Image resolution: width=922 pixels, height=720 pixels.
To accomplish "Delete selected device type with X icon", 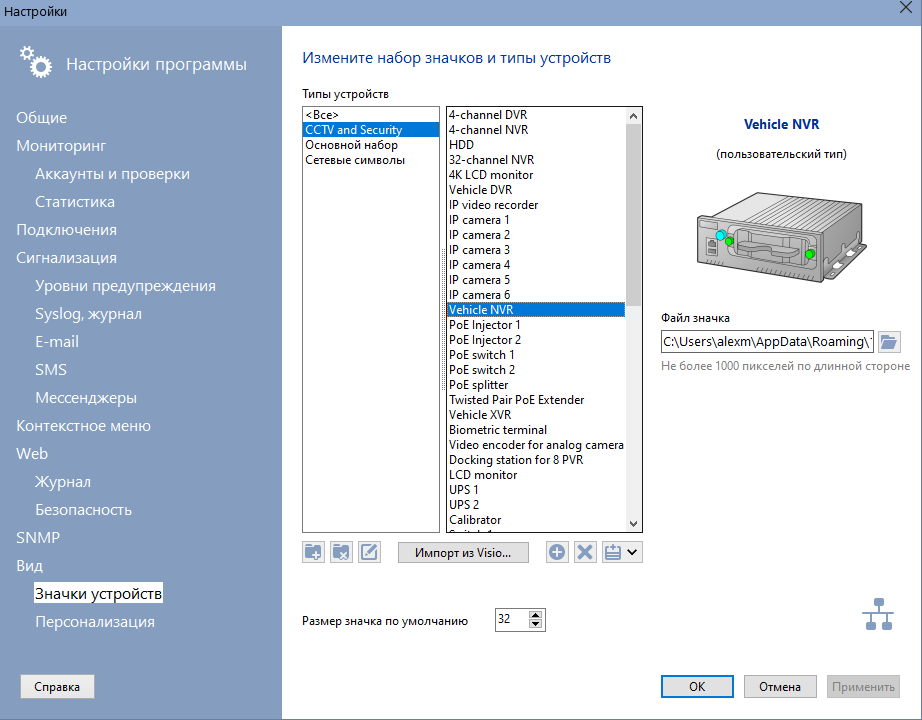I will pos(585,552).
